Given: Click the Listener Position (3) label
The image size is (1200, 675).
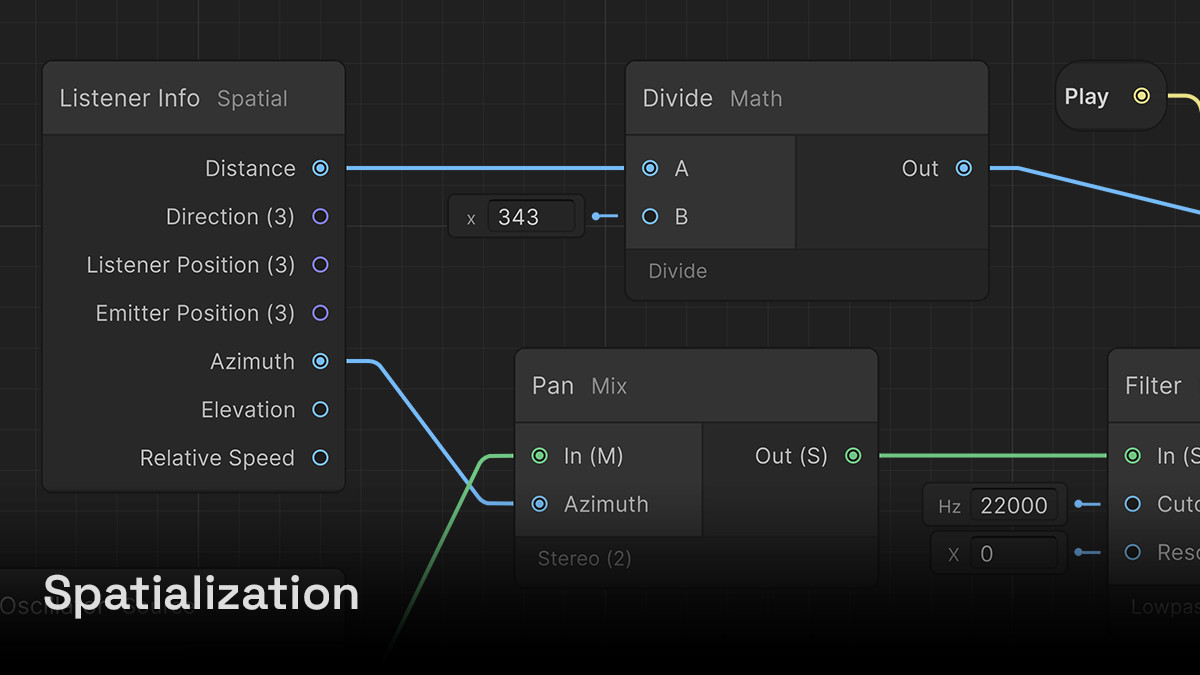Looking at the screenshot, I should pyautogui.click(x=191, y=265).
